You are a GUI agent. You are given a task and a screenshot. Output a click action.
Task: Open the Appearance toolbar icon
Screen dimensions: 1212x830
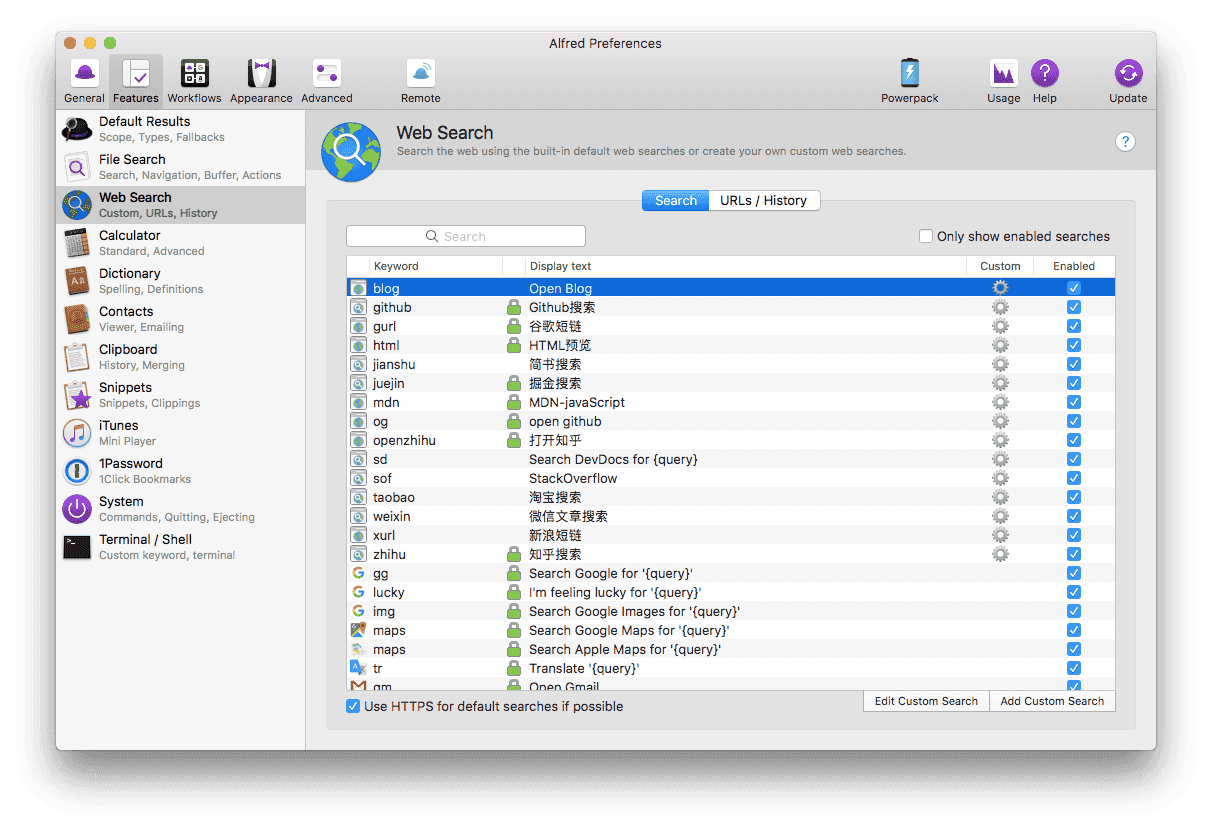click(x=261, y=81)
